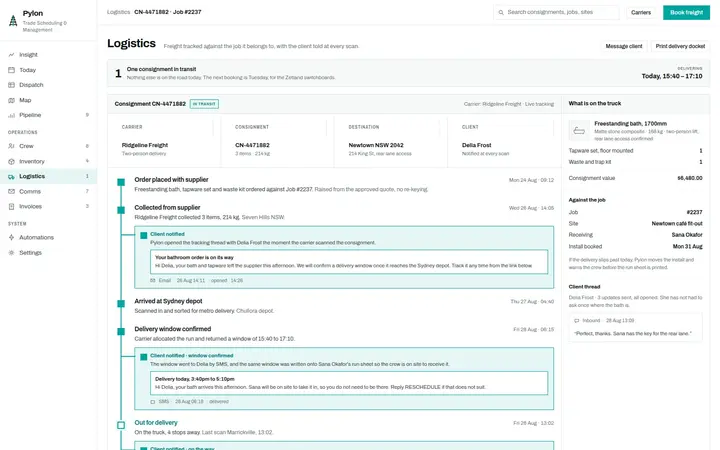The height and width of the screenshot is (450, 720).
Task: Click the Book freight button
Action: tap(686, 12)
